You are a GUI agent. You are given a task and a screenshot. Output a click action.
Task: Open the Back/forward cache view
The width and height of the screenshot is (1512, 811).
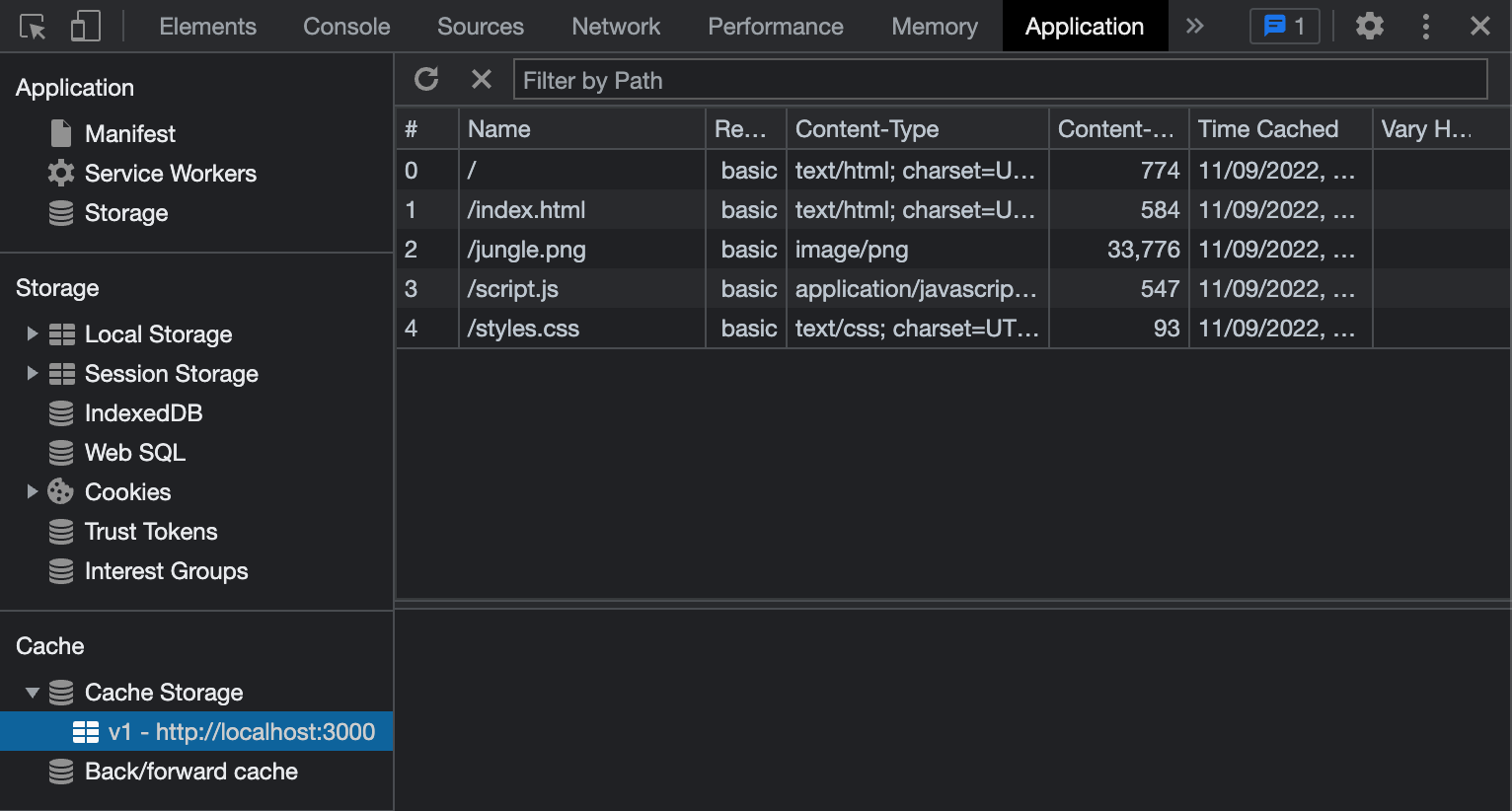pyautogui.click(x=190, y=772)
